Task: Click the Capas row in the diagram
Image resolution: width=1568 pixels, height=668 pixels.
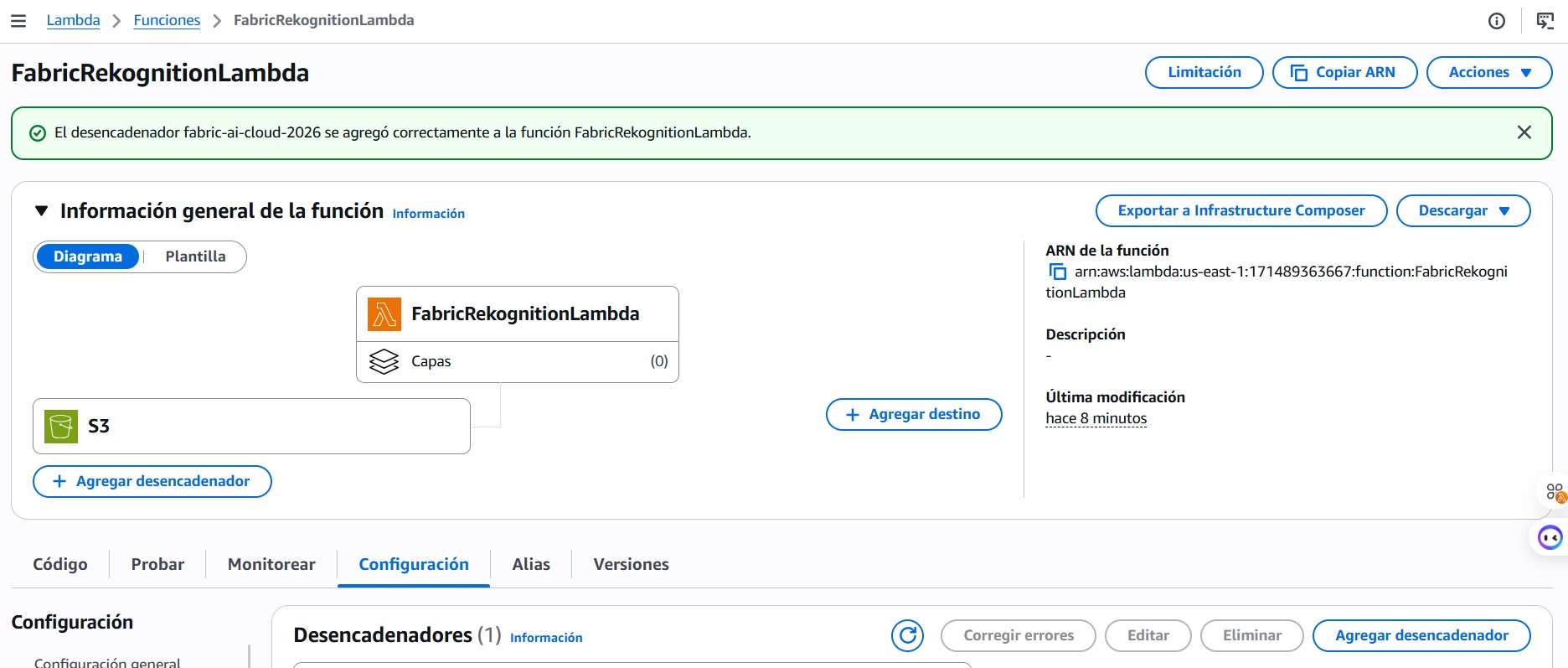Action: 518,362
